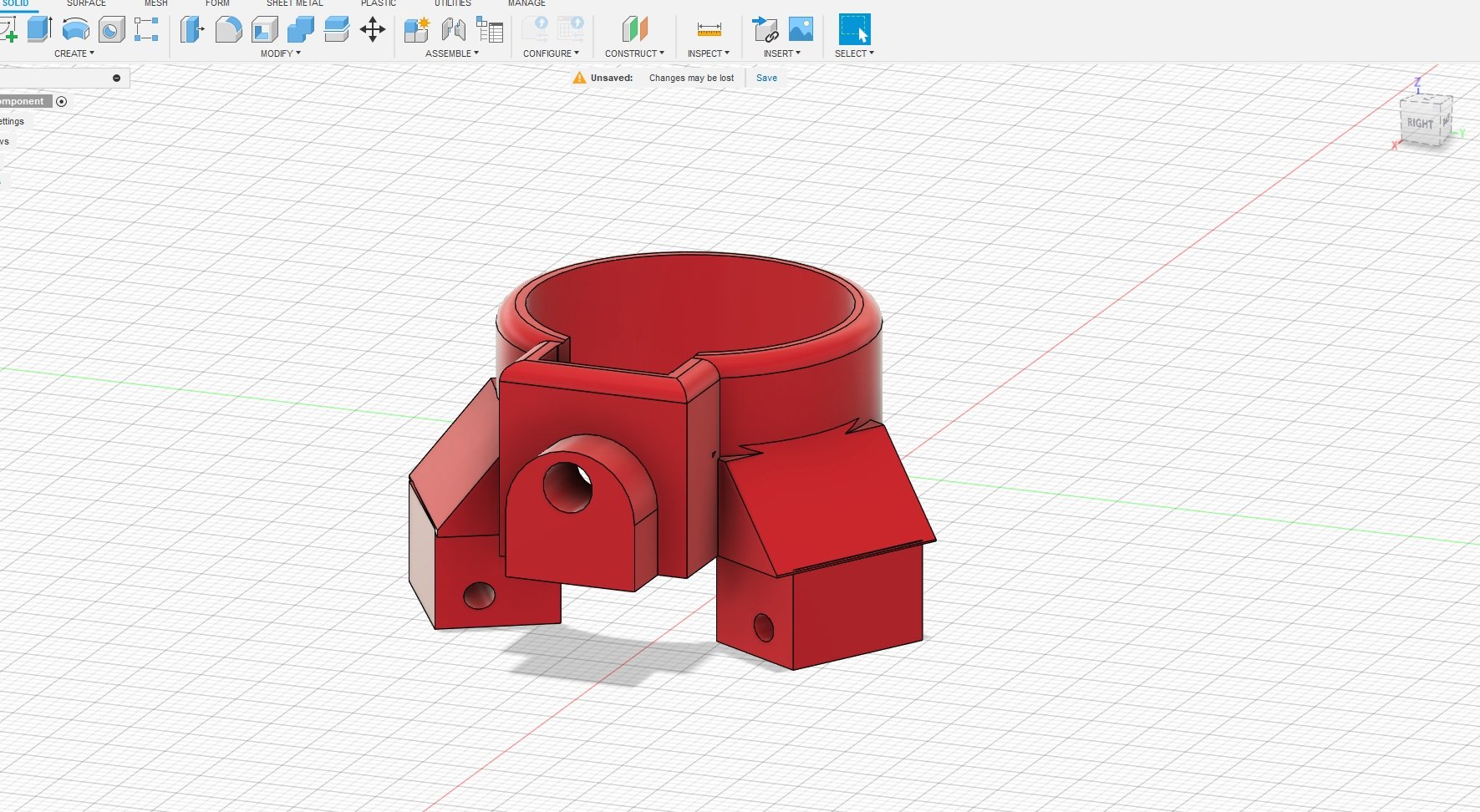Image resolution: width=1480 pixels, height=812 pixels.
Task: Collapse the browser panel with minus button
Action: [x=116, y=78]
